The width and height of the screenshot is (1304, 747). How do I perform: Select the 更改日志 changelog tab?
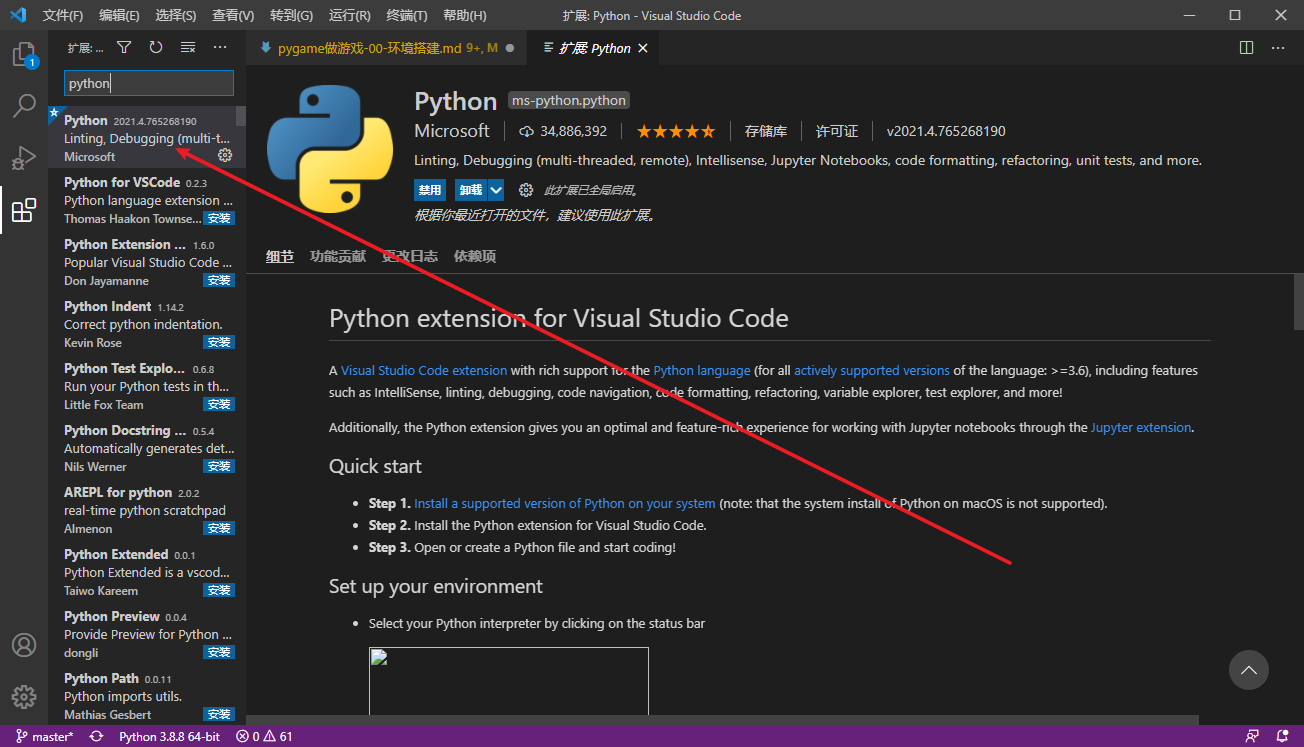coord(410,256)
